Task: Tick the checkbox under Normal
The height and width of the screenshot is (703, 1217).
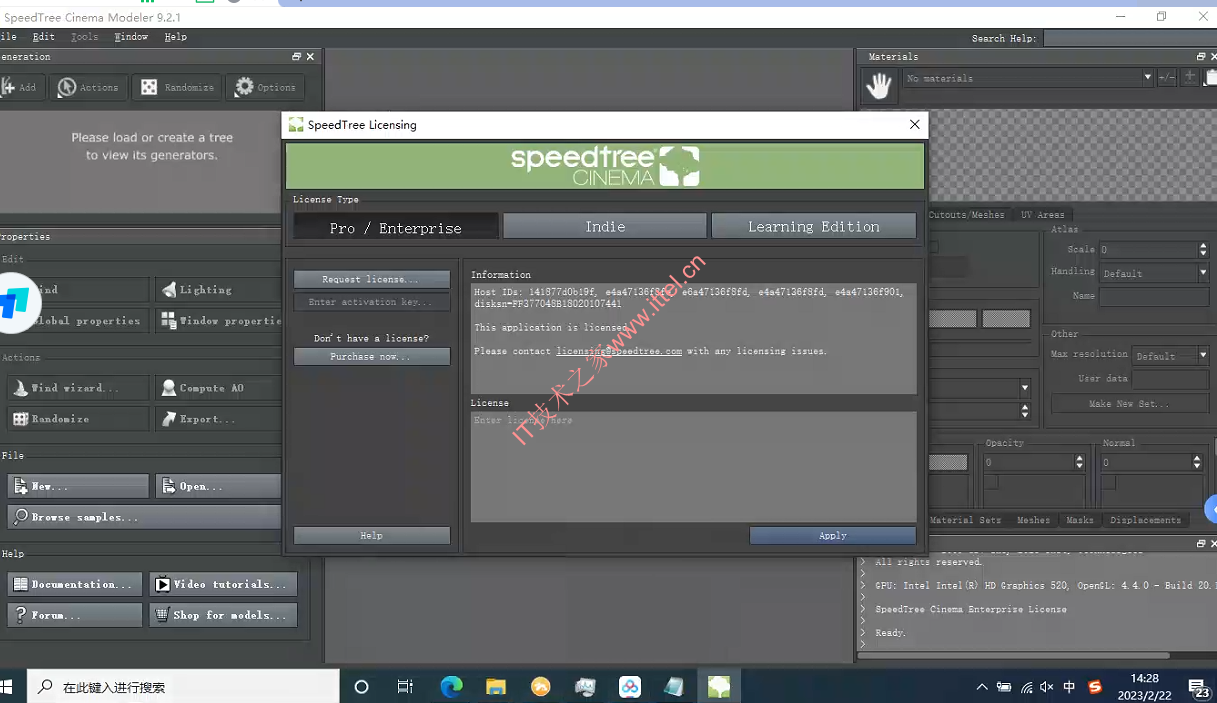Action: (1109, 483)
